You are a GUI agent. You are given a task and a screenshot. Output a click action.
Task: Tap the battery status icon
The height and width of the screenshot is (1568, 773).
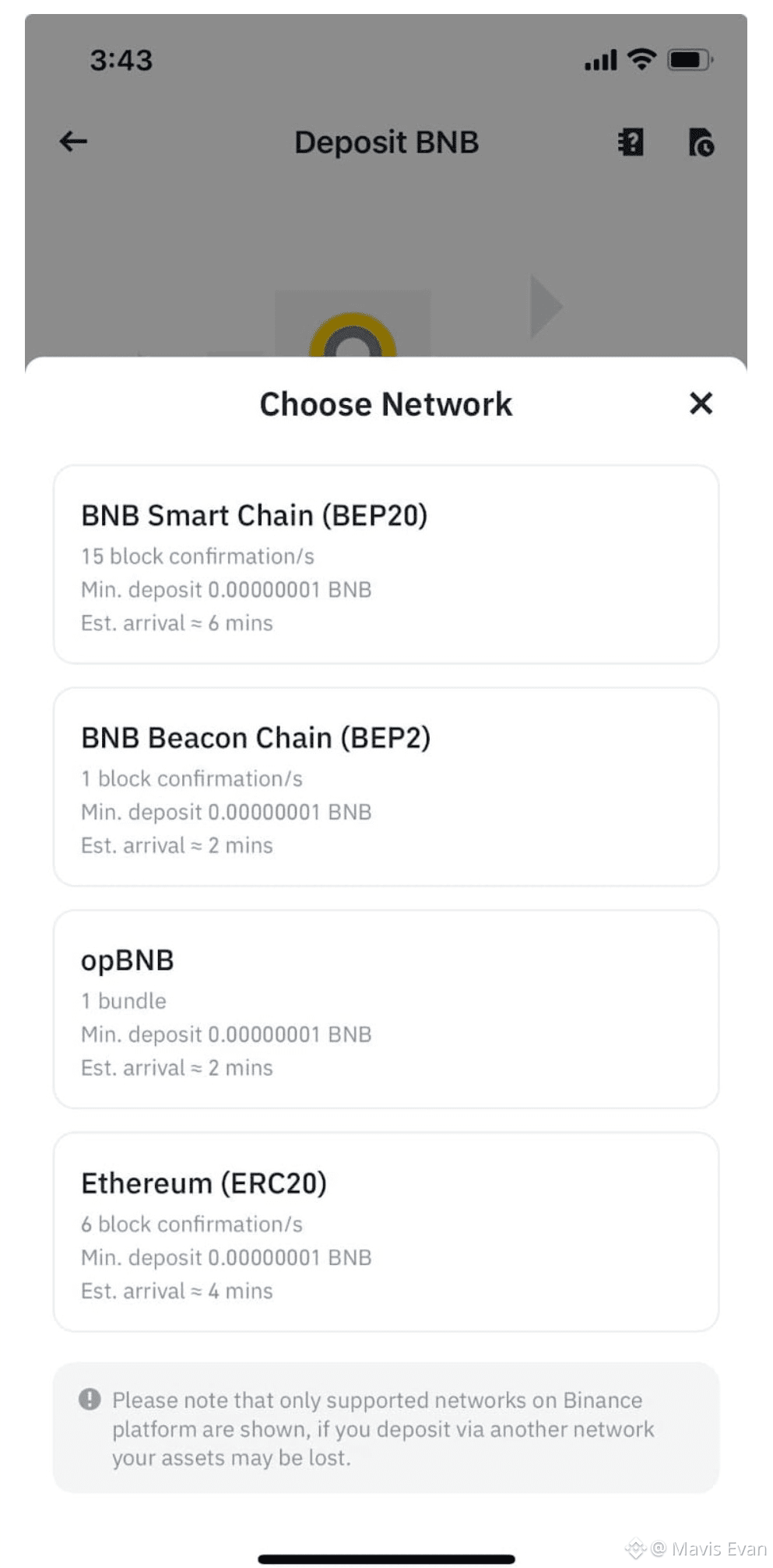(x=690, y=59)
